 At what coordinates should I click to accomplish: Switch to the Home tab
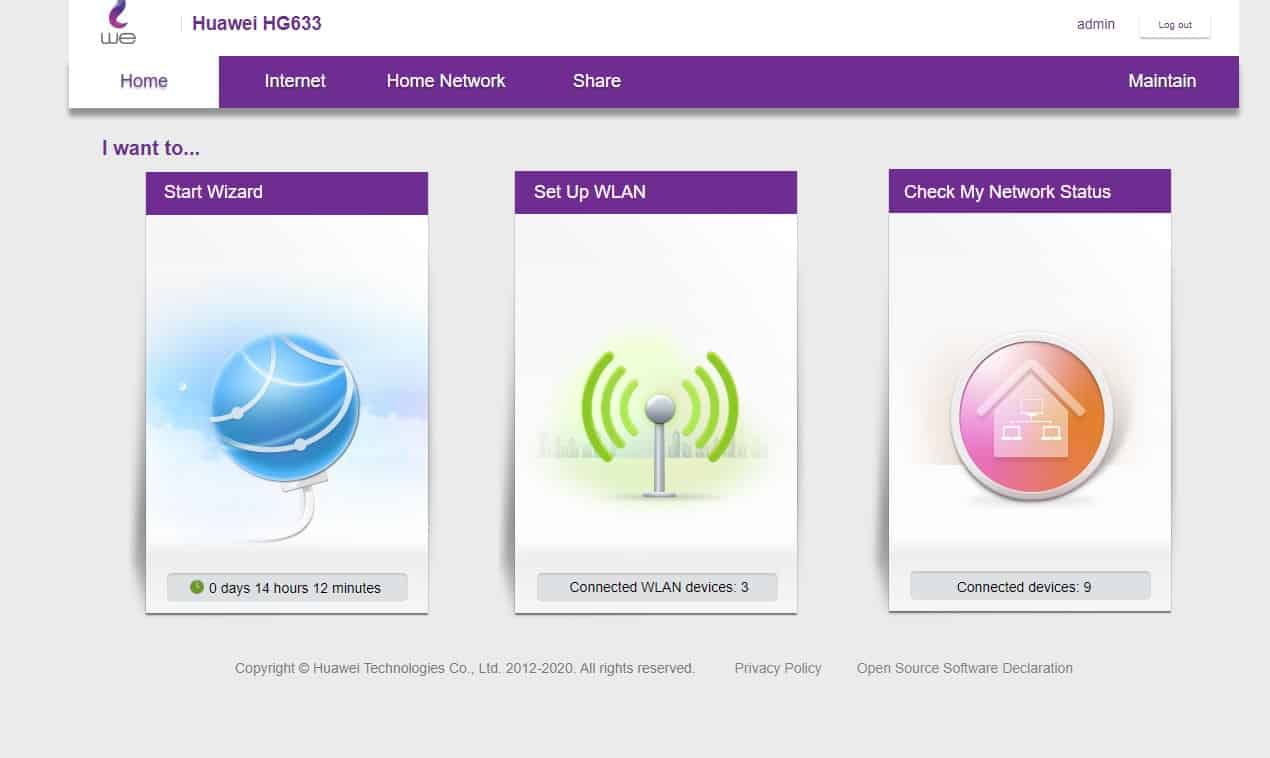pyautogui.click(x=144, y=81)
